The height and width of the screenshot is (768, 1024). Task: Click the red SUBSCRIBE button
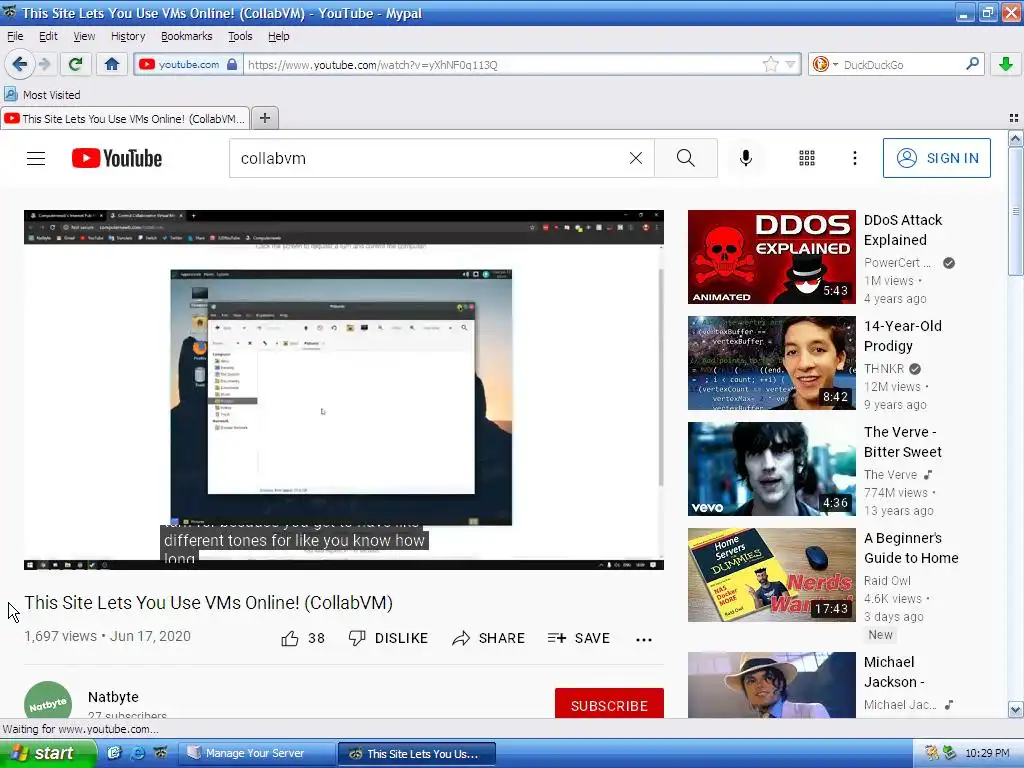point(609,704)
